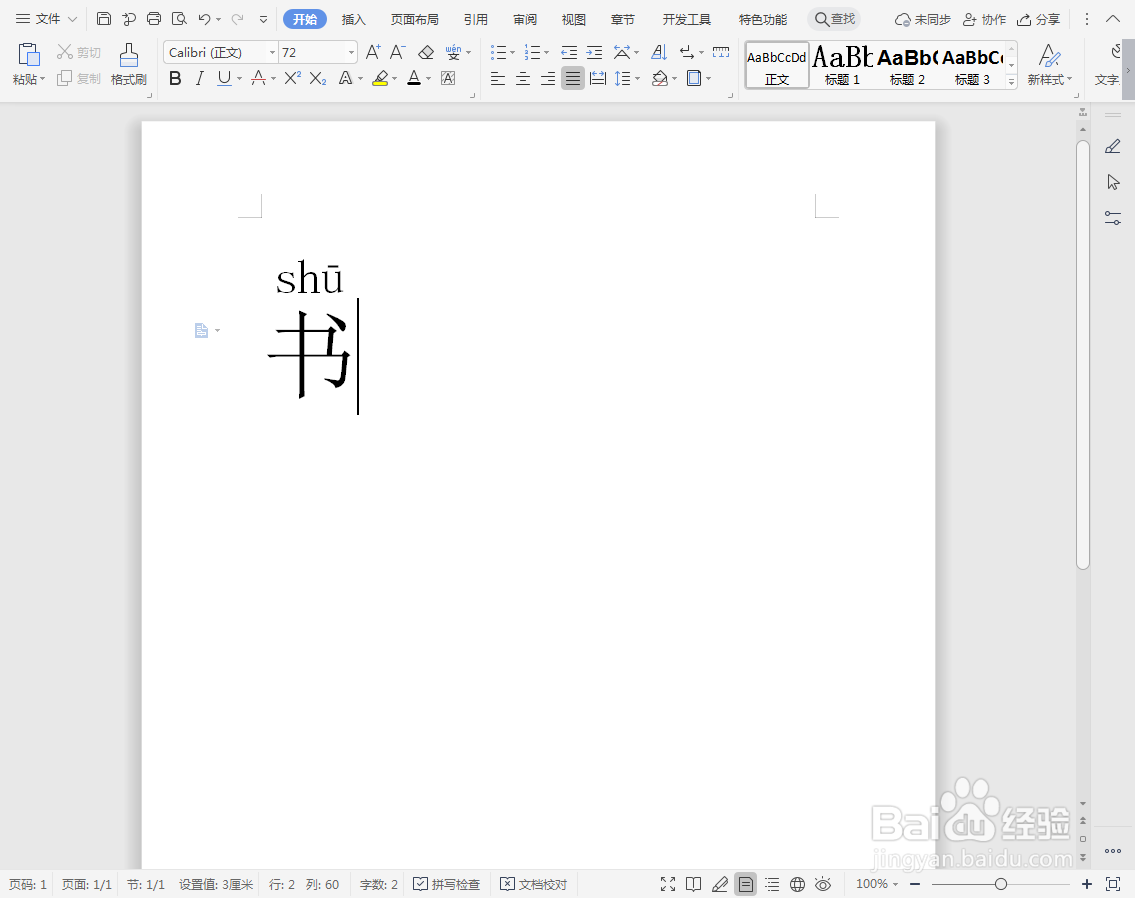Increase paragraph indent
Viewport: 1135px width, 898px height.
tap(594, 52)
